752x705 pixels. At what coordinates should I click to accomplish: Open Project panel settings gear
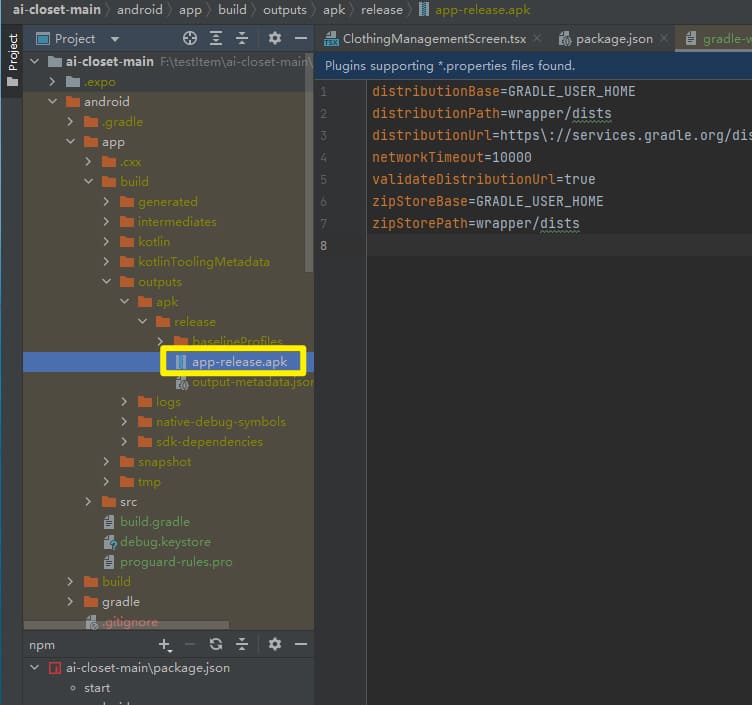275,39
